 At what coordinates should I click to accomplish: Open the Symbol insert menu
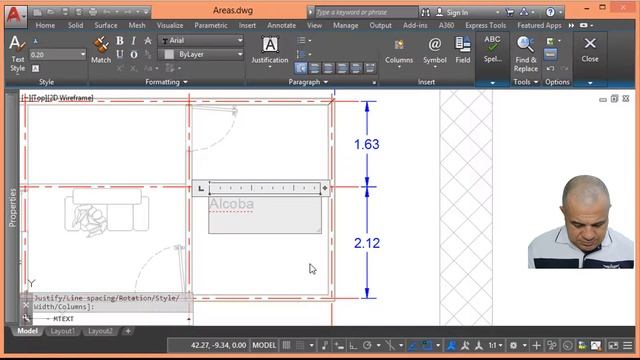tap(435, 51)
